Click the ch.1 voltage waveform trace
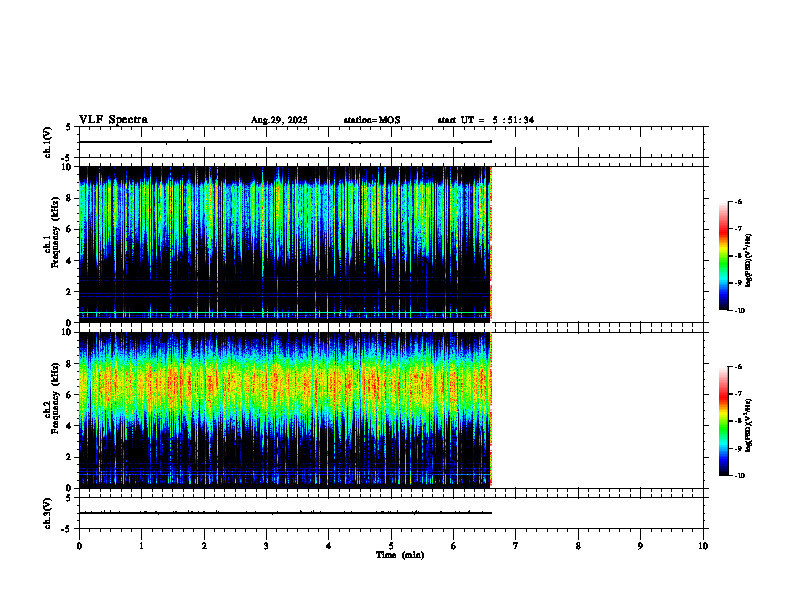The image size is (792, 612). click(285, 142)
